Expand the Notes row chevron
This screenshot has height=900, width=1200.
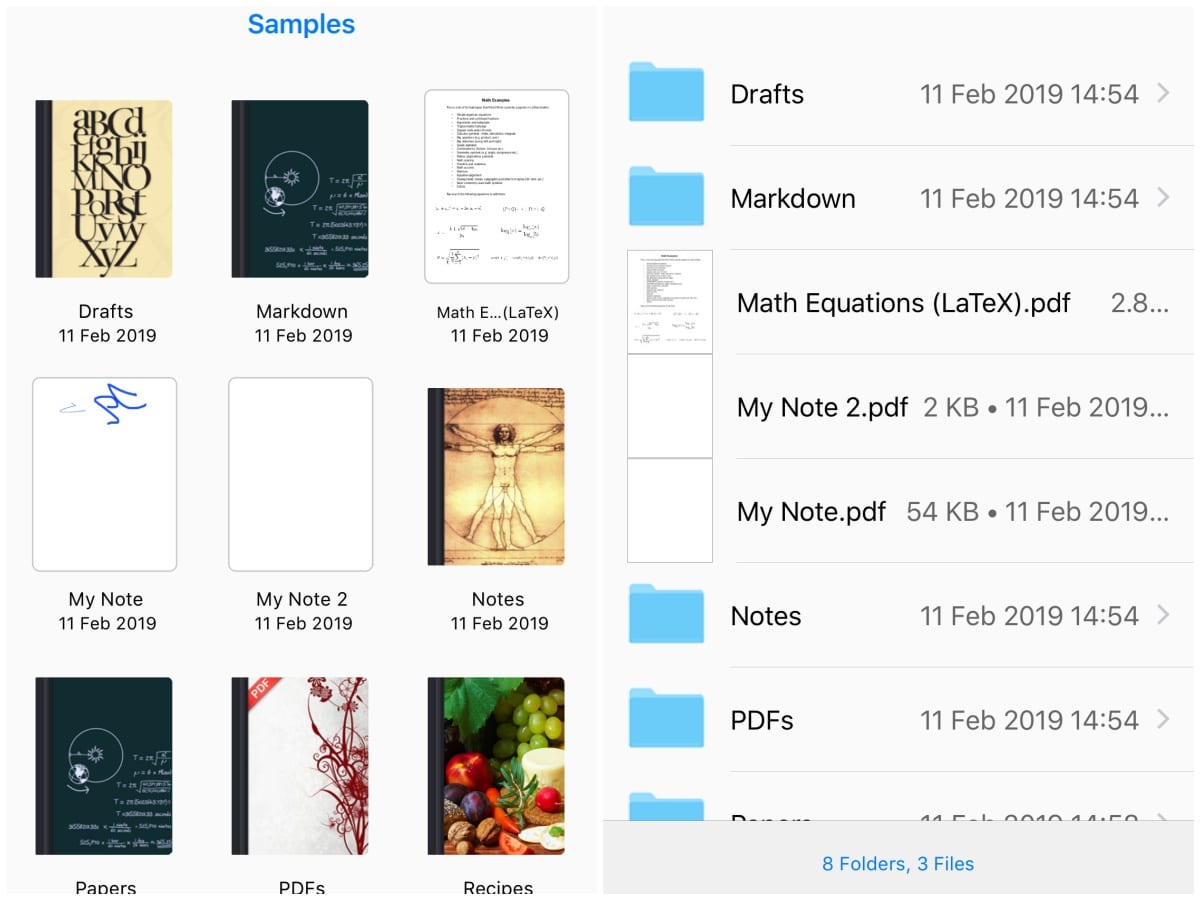1163,615
